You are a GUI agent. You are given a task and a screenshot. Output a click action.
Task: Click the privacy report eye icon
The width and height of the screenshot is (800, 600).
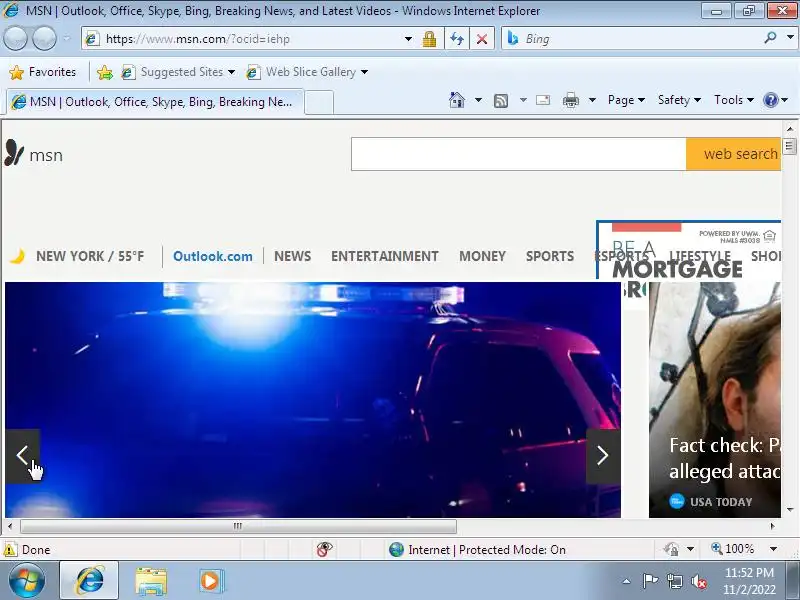pos(324,549)
